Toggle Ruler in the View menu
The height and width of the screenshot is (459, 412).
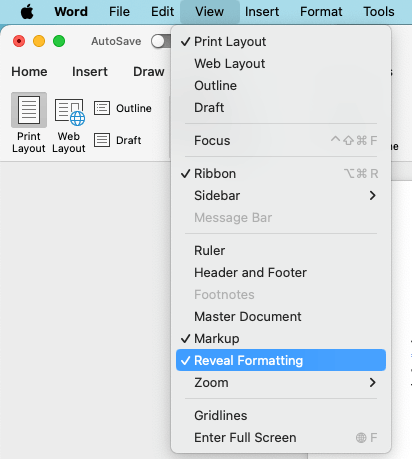tap(281, 250)
